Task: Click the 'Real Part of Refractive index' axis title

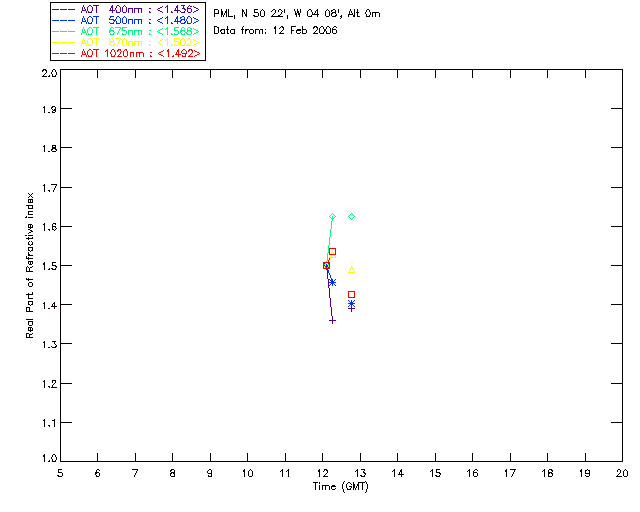Action: 30,265
